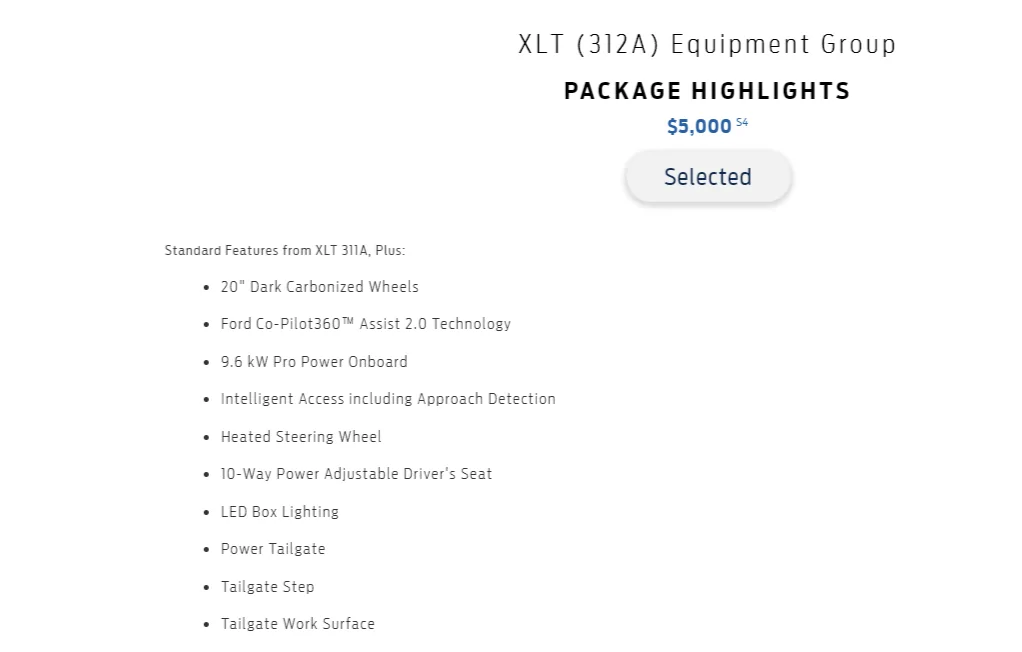Select the Heated Steering Wheel feature
The image size is (1022, 652).
click(301, 437)
